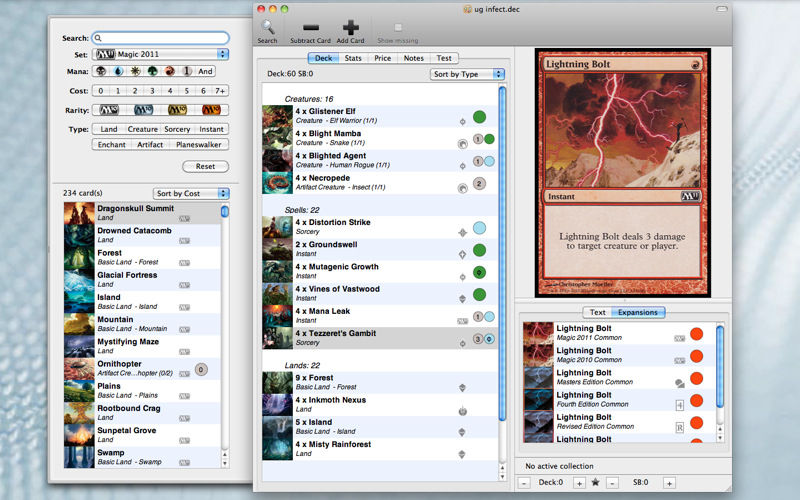
Task: Click the search input field
Action: pyautogui.click(x=160, y=38)
